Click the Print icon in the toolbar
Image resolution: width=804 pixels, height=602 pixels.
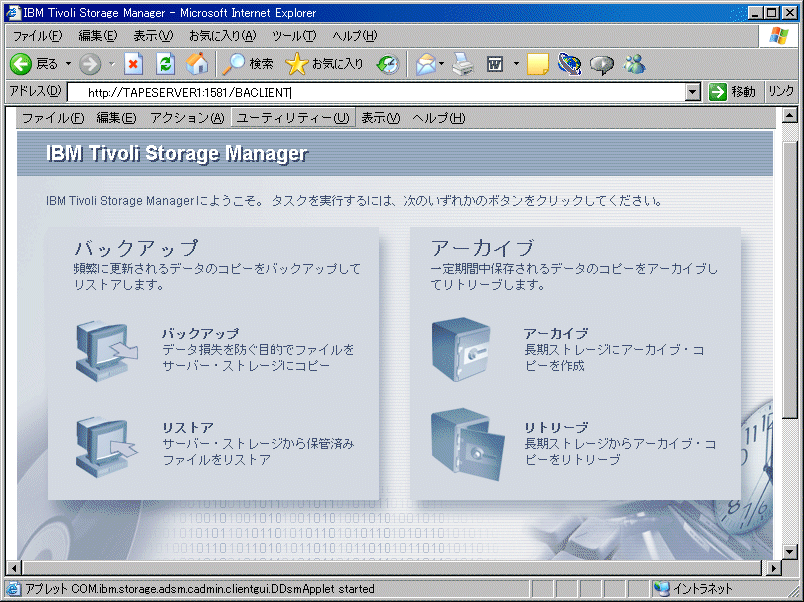click(x=462, y=64)
